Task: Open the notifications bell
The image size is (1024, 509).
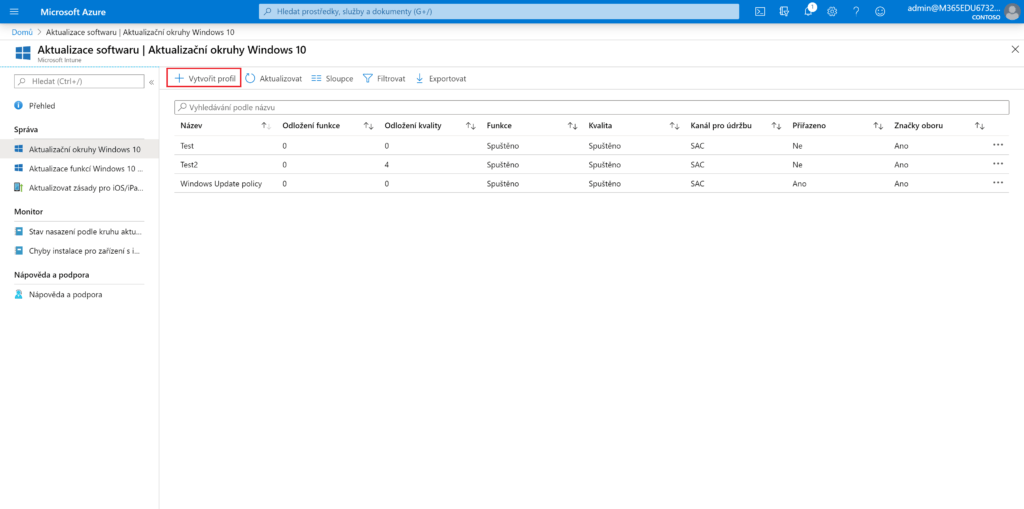Action: (808, 11)
